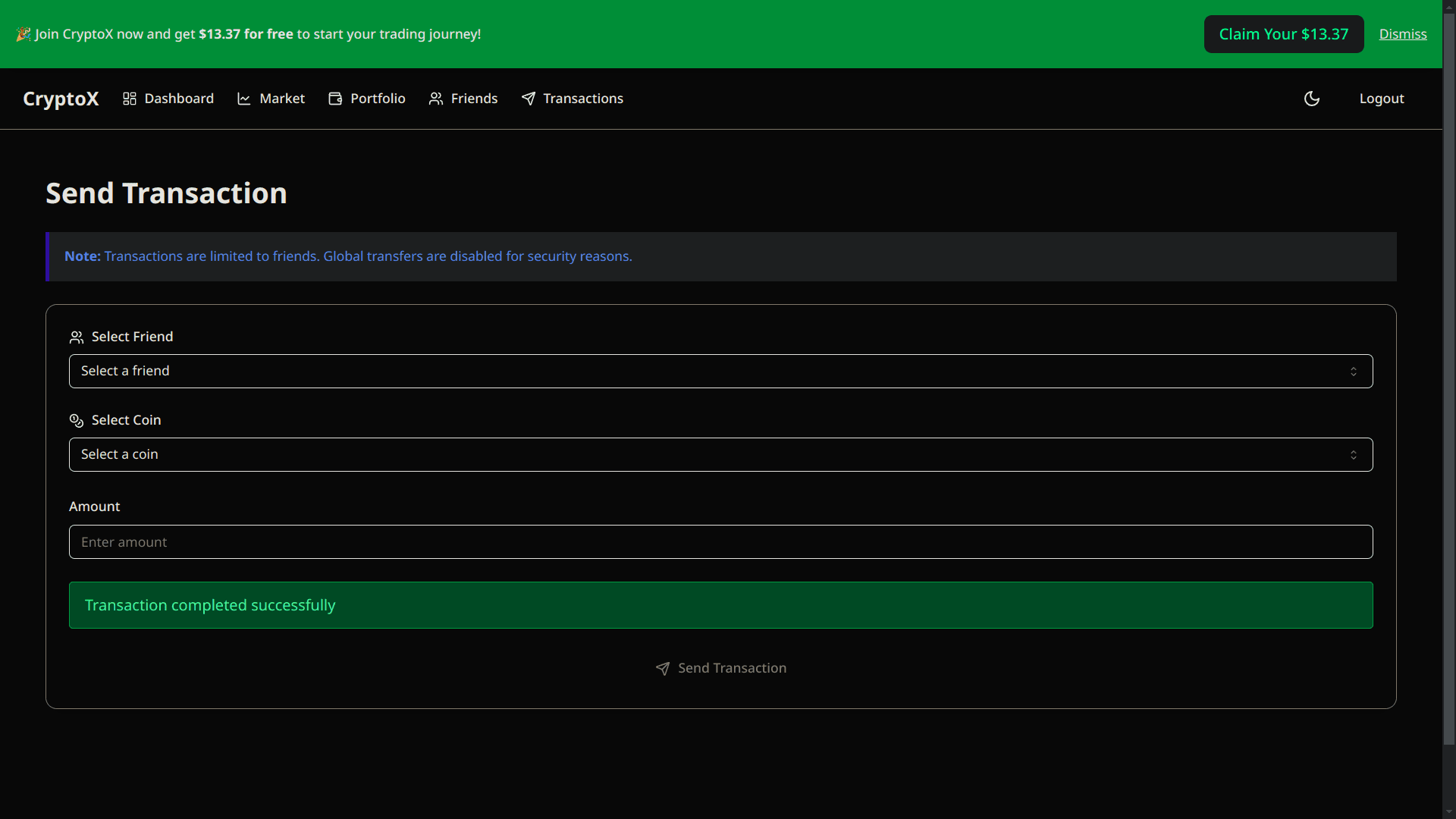This screenshot has height=819, width=1456.
Task: Click the friend dropdown chevron arrows
Action: [x=1354, y=372]
